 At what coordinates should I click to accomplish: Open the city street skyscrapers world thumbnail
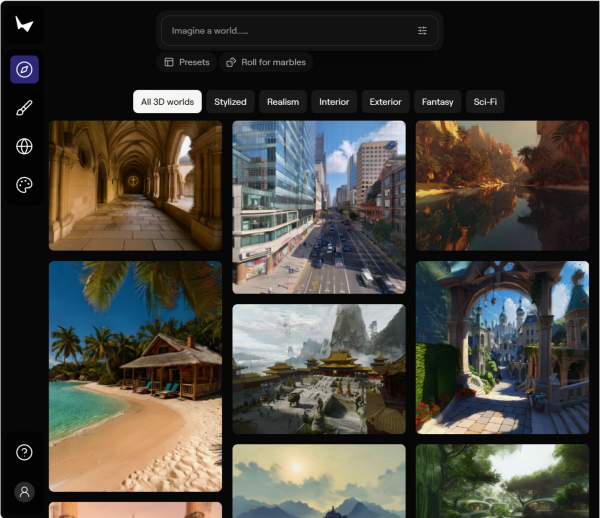pos(319,207)
